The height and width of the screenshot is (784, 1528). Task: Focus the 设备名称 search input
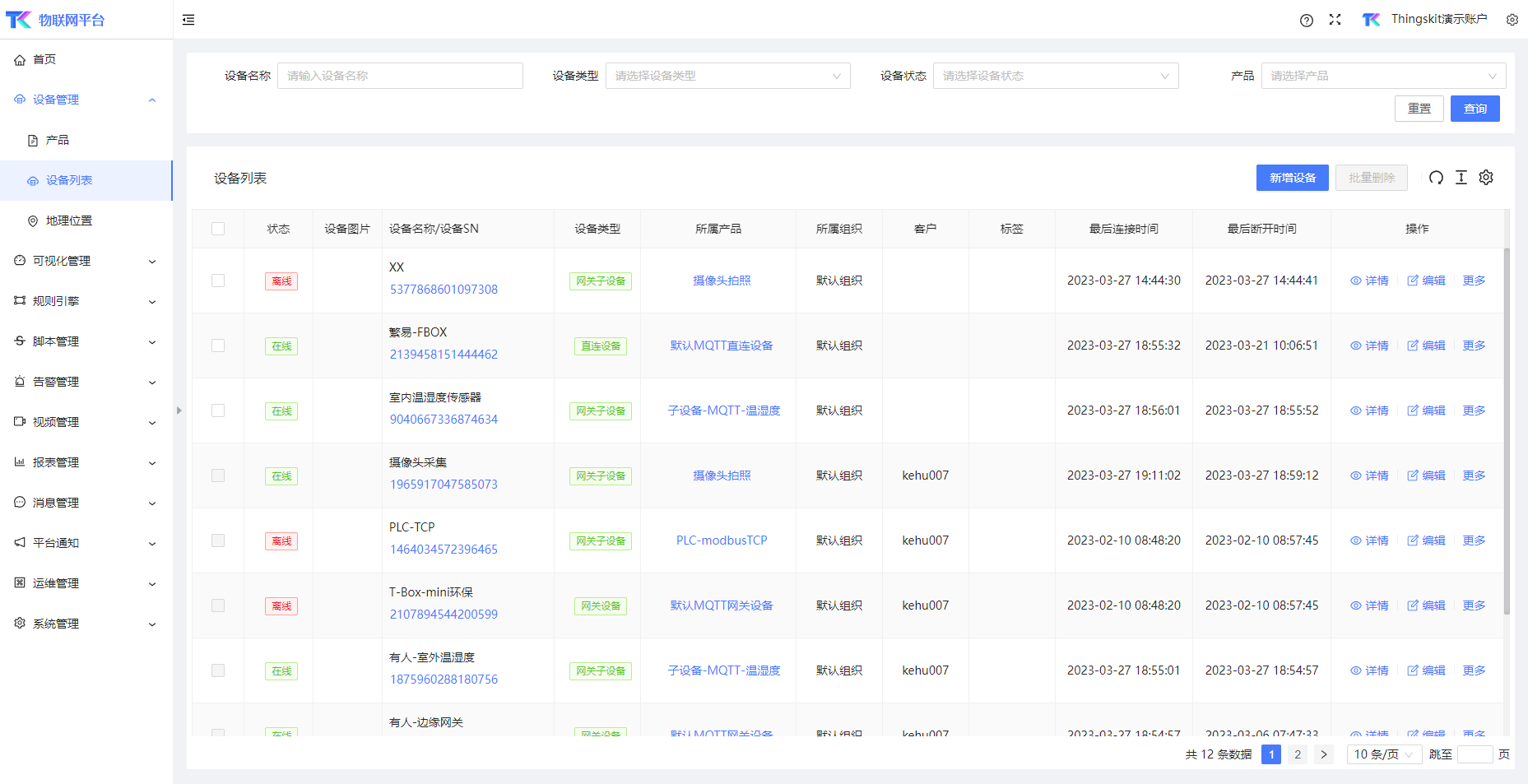pyautogui.click(x=400, y=76)
